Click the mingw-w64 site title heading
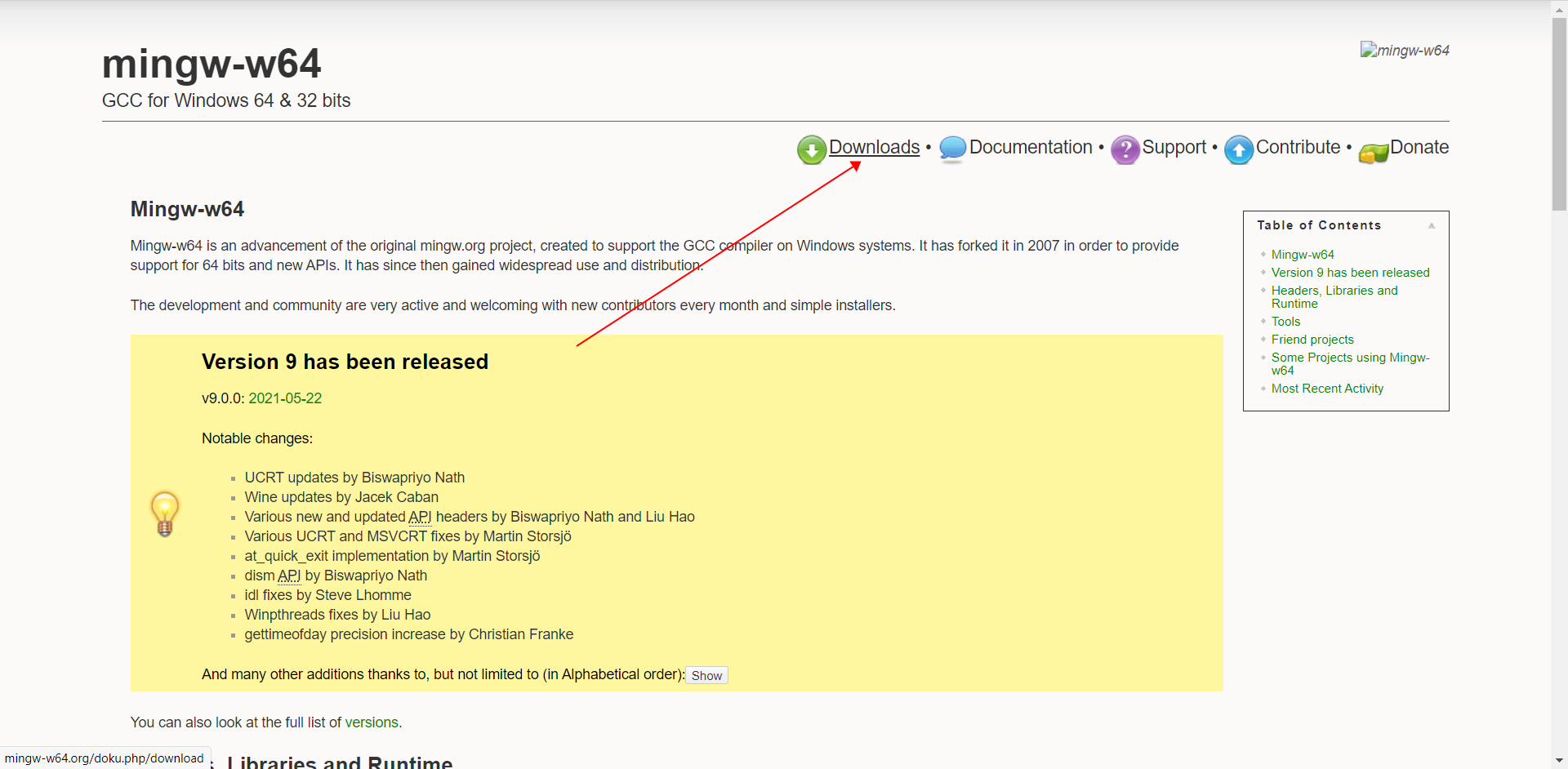 (212, 64)
